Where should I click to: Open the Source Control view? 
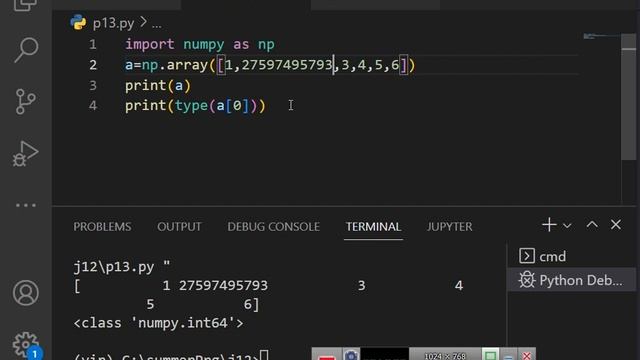(x=25, y=102)
